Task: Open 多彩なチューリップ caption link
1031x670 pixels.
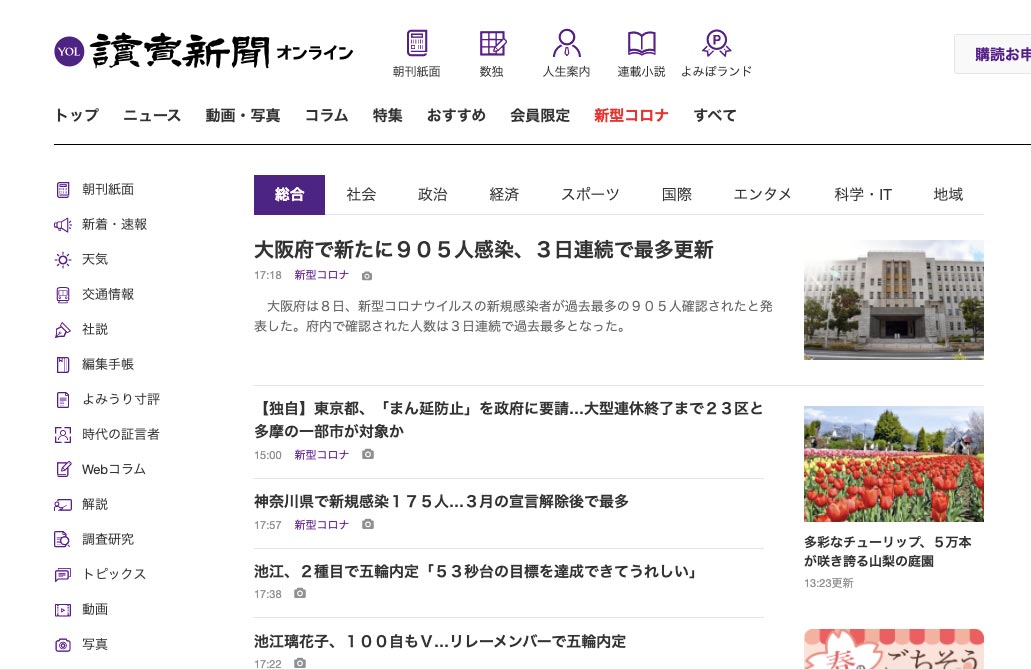Action: point(887,552)
